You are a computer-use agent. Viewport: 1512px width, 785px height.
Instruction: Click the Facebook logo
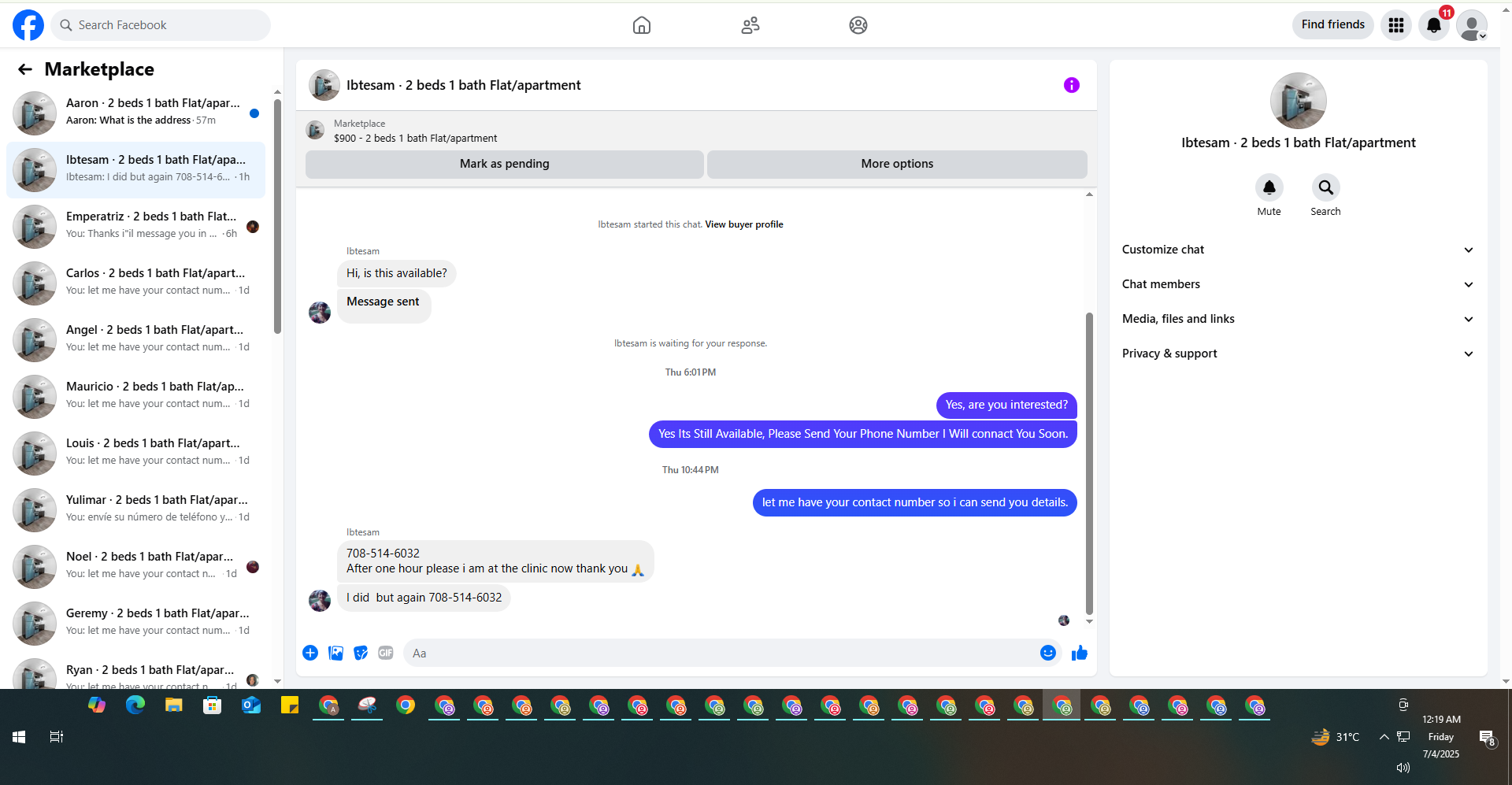[28, 25]
